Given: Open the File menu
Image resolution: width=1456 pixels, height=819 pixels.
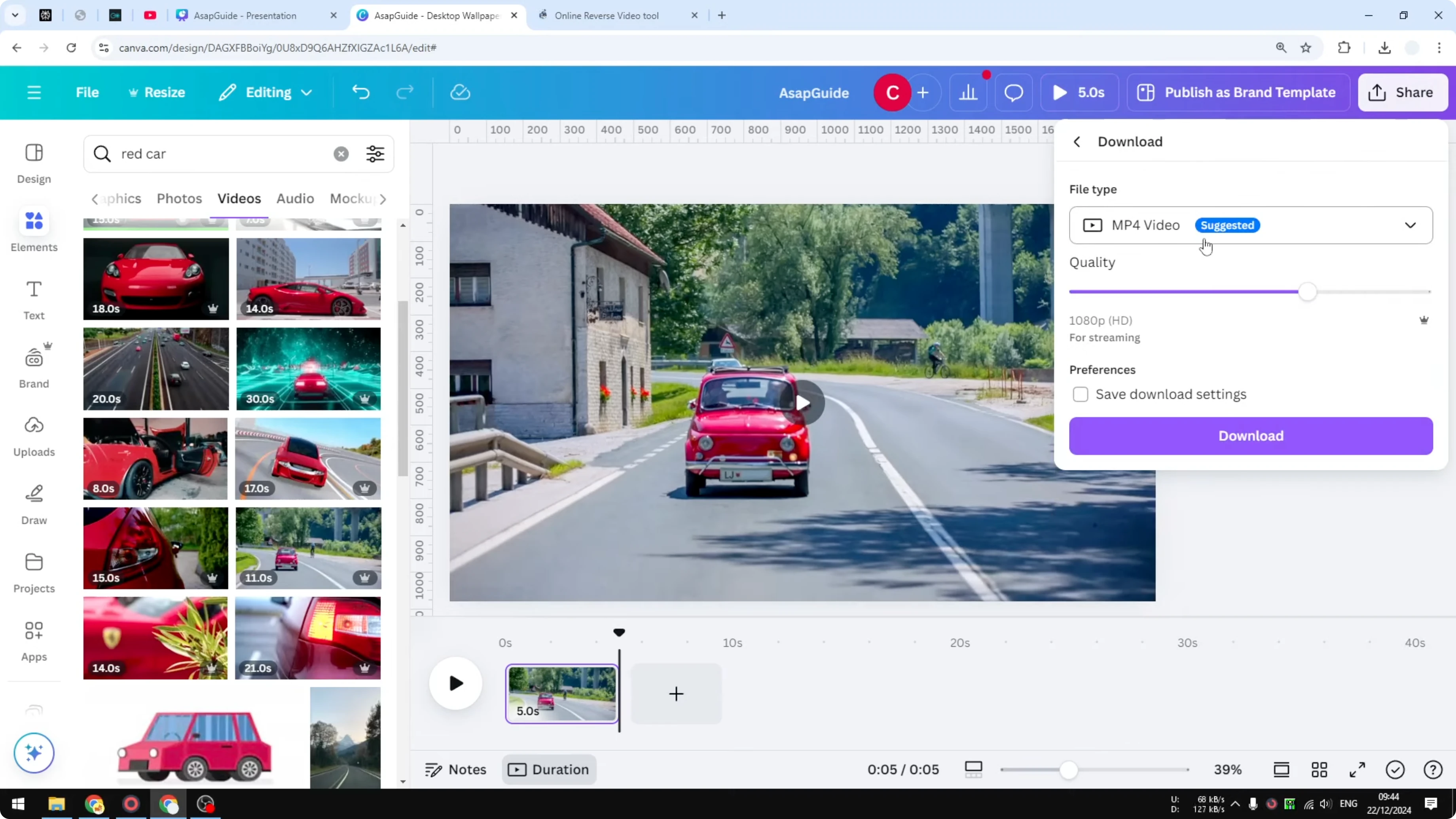Looking at the screenshot, I should 87,92.
